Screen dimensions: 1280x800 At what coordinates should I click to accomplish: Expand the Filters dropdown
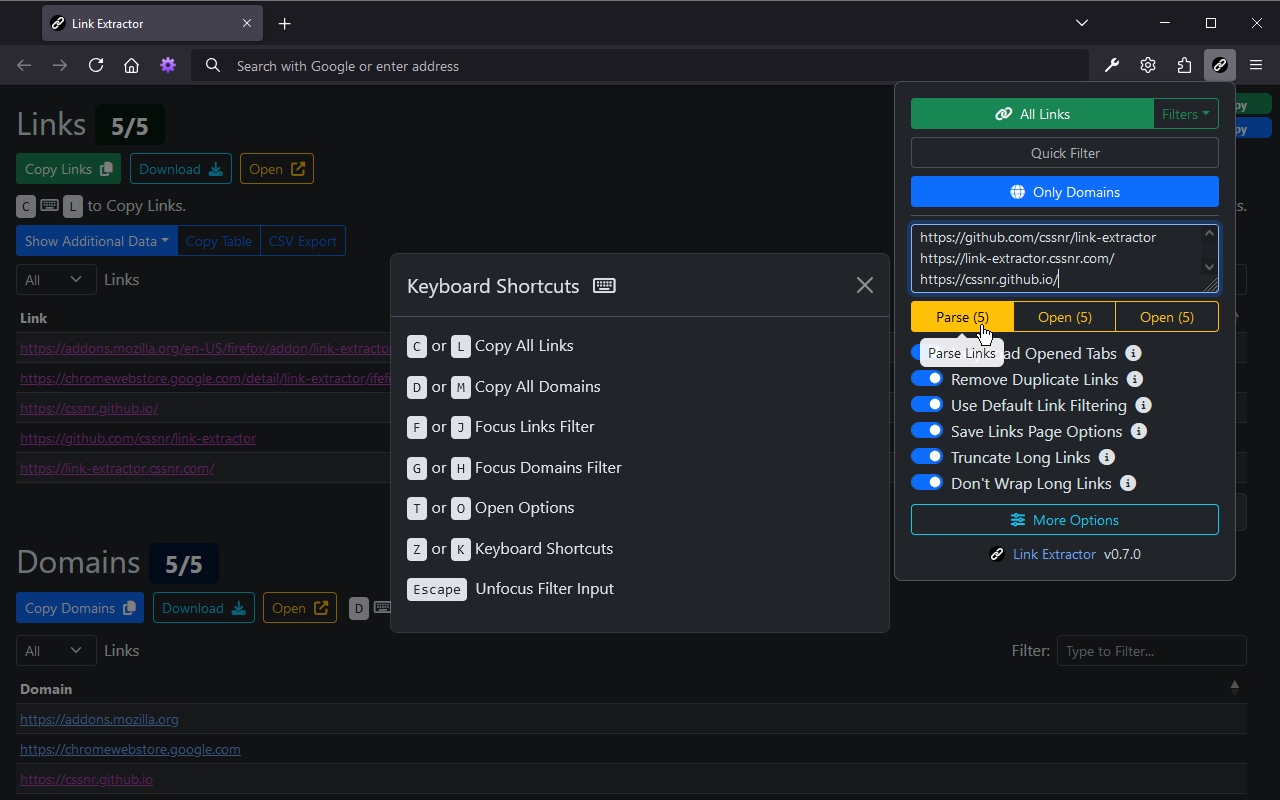[1185, 114]
